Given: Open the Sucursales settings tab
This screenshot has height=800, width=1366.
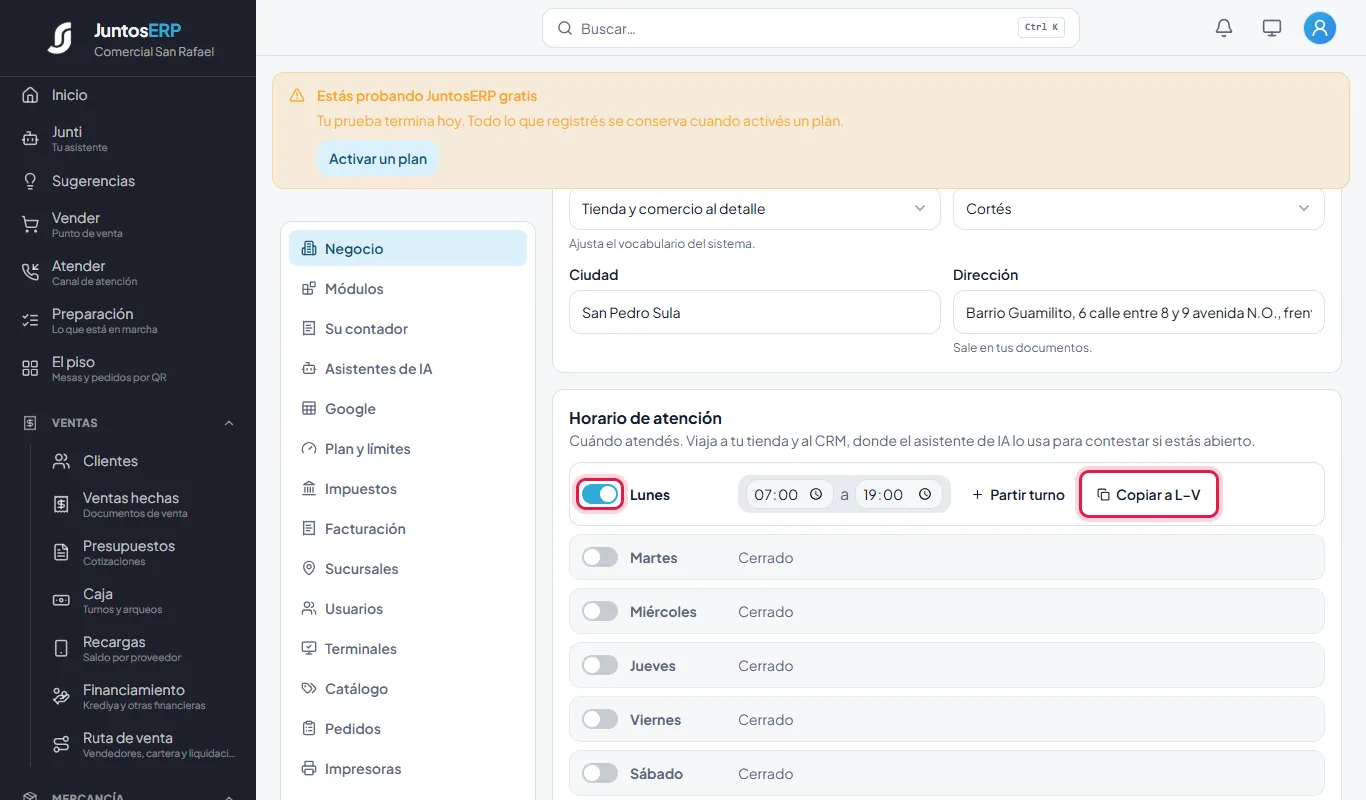Looking at the screenshot, I should [408, 568].
